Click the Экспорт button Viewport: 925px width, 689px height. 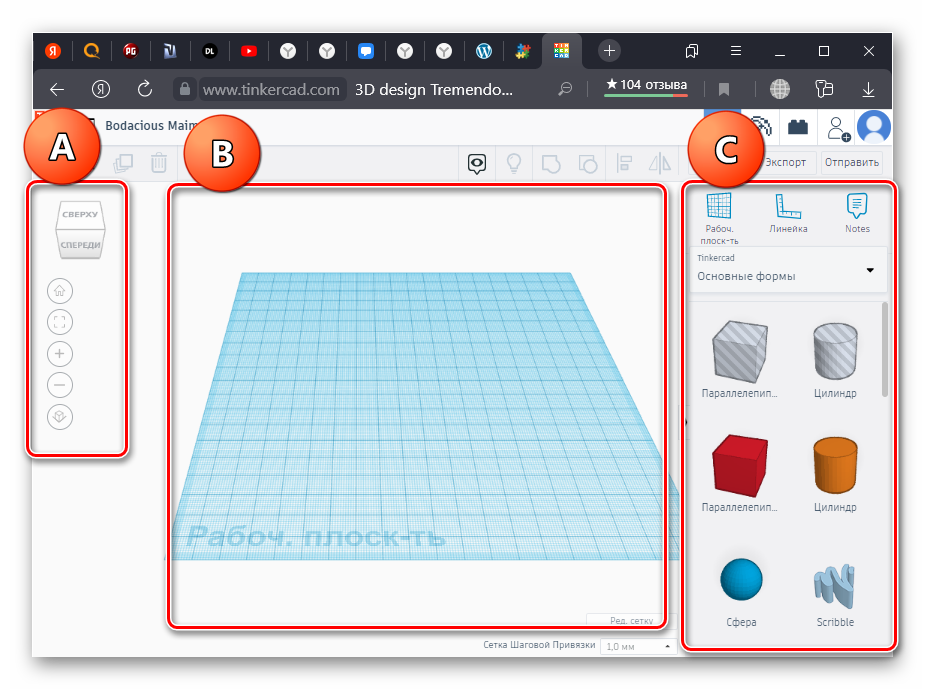(x=785, y=162)
